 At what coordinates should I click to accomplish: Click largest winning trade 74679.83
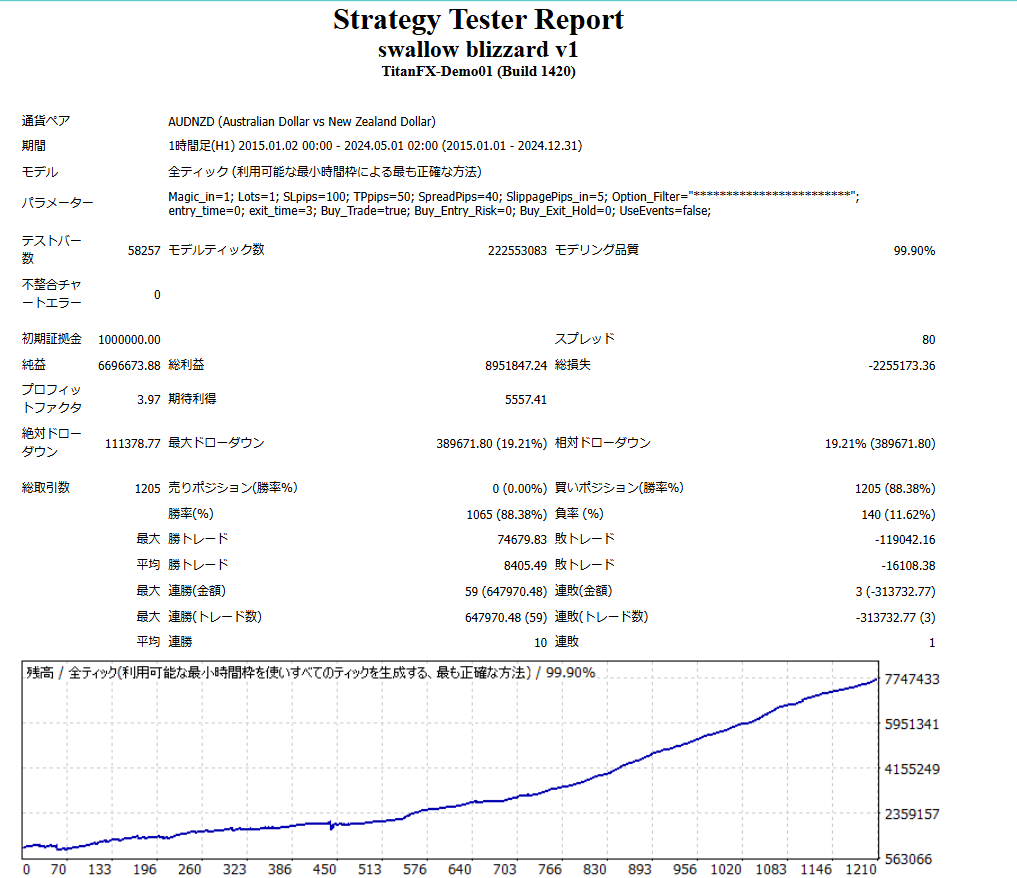521,540
